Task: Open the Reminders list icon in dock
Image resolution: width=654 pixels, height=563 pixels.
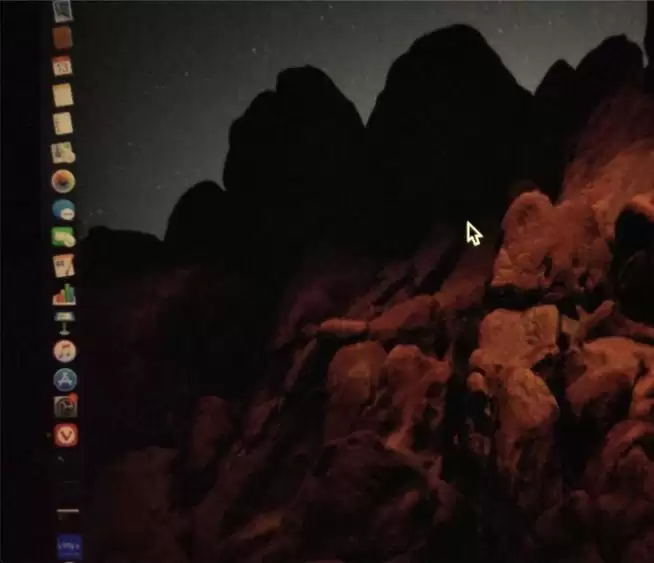Action: [63, 123]
